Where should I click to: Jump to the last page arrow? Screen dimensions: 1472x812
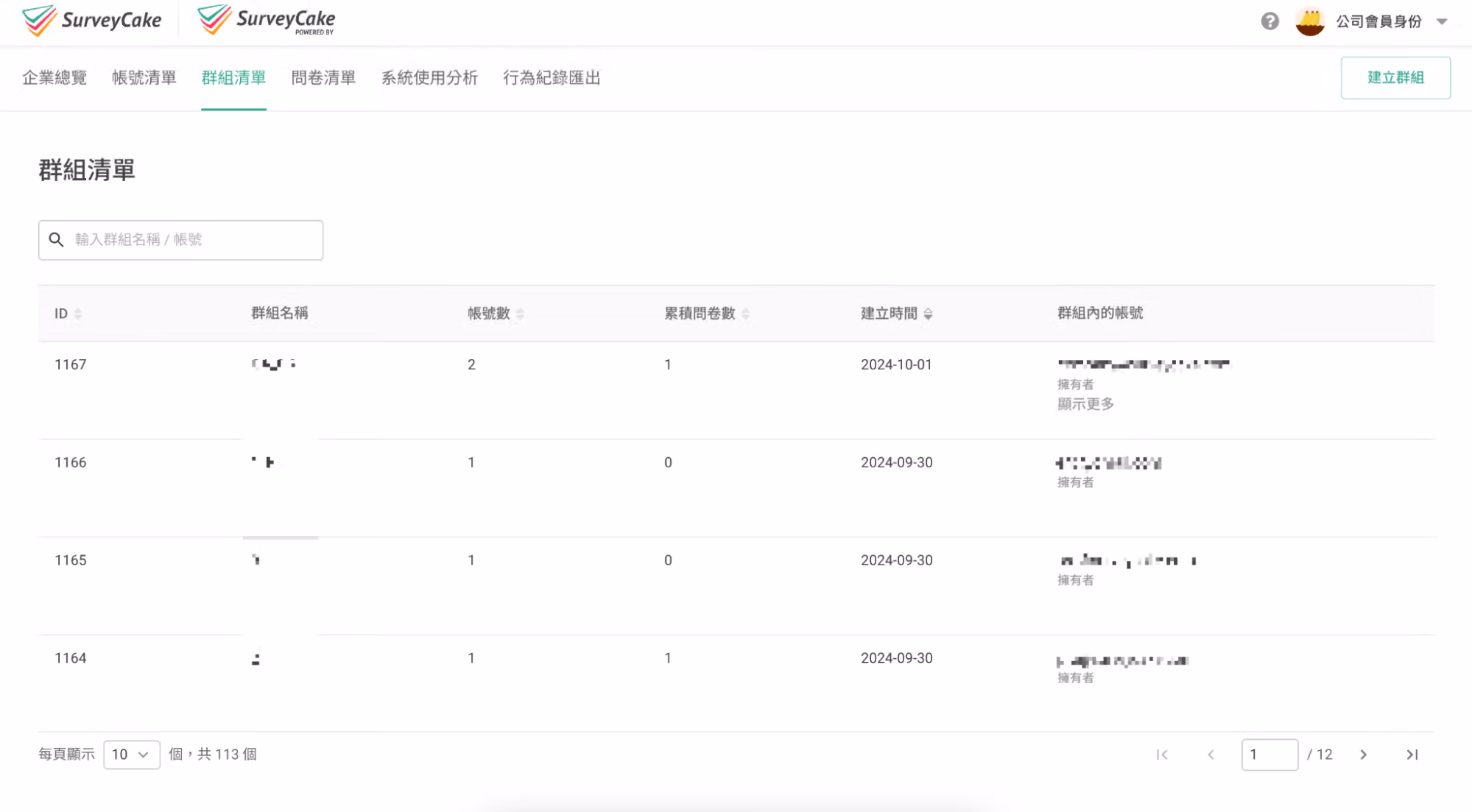coord(1412,755)
